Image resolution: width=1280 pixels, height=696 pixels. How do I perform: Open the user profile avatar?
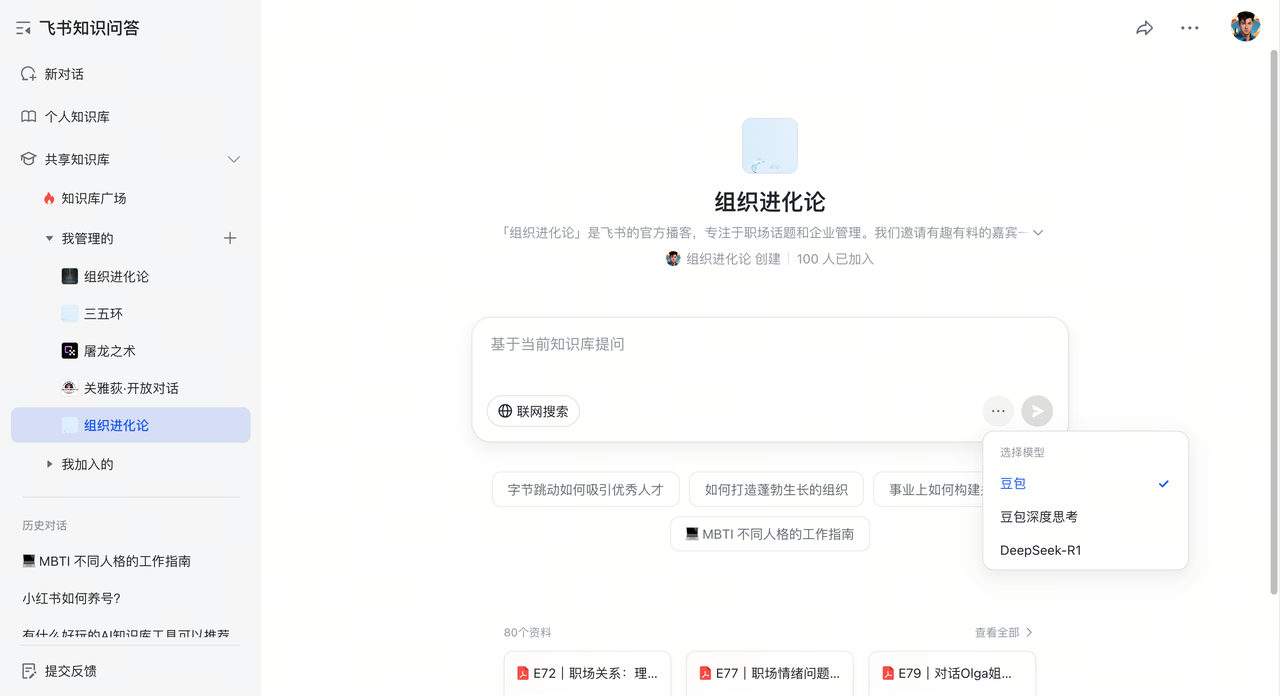coord(1245,27)
